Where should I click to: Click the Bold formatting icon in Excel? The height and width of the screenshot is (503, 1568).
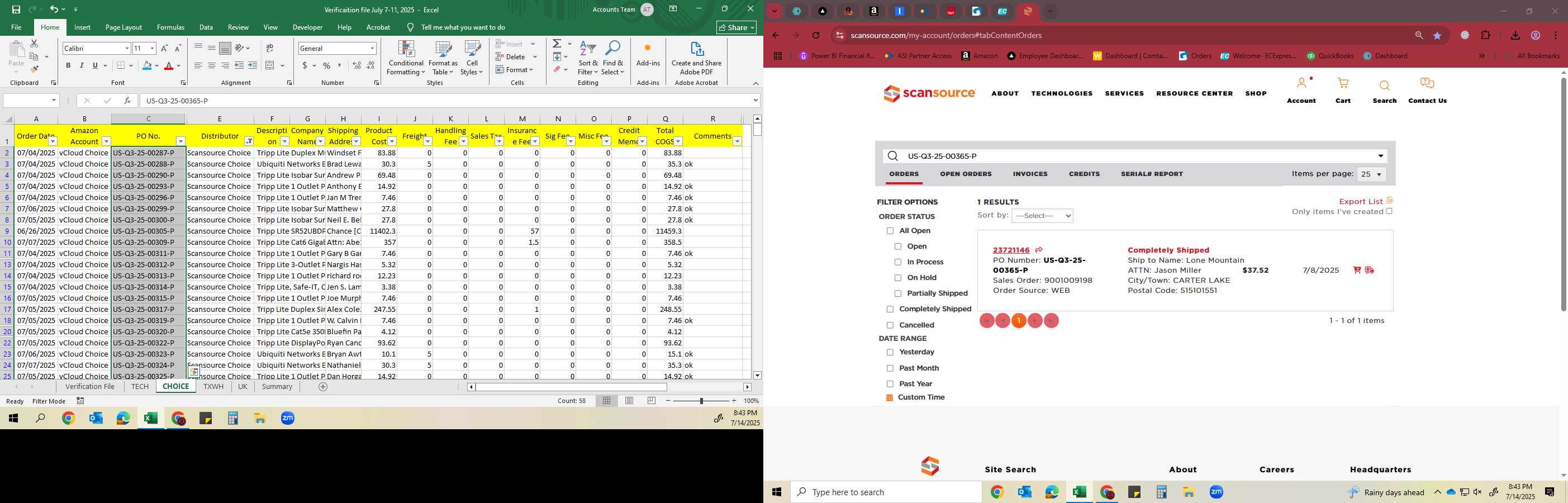coord(68,66)
